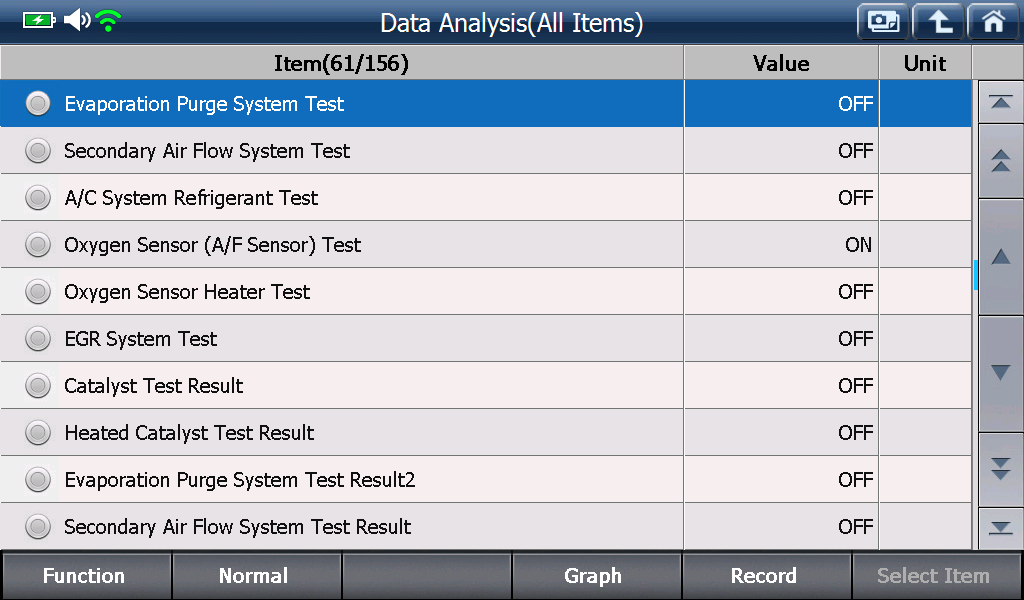The image size is (1024, 600).
Task: Page down with double down-arrow
Action: (1000, 469)
